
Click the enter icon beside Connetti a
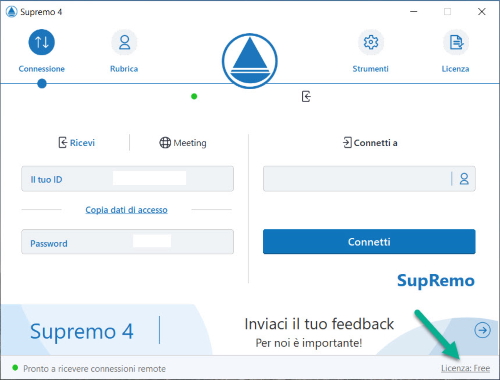[x=347, y=142]
